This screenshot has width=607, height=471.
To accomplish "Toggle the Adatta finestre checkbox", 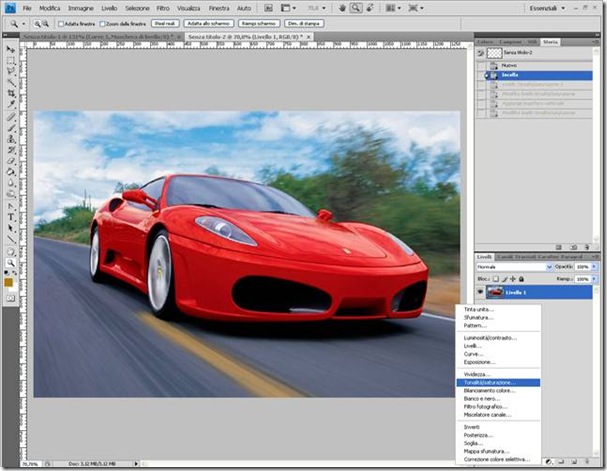I will click(61, 24).
